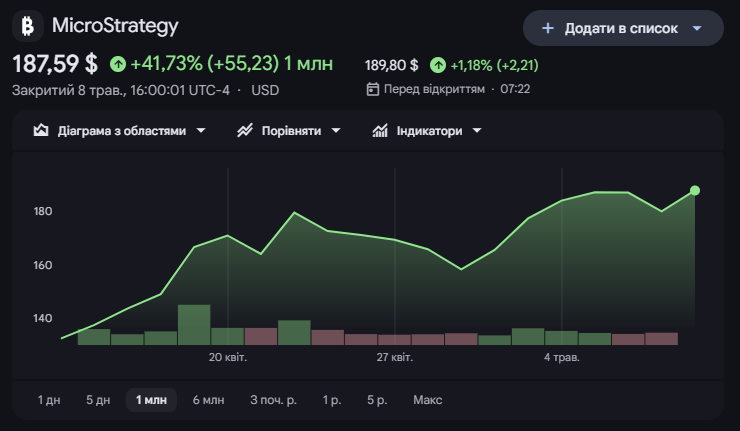740x431 pixels.
Task: Select the 1 дн time range
Action: (x=49, y=400)
